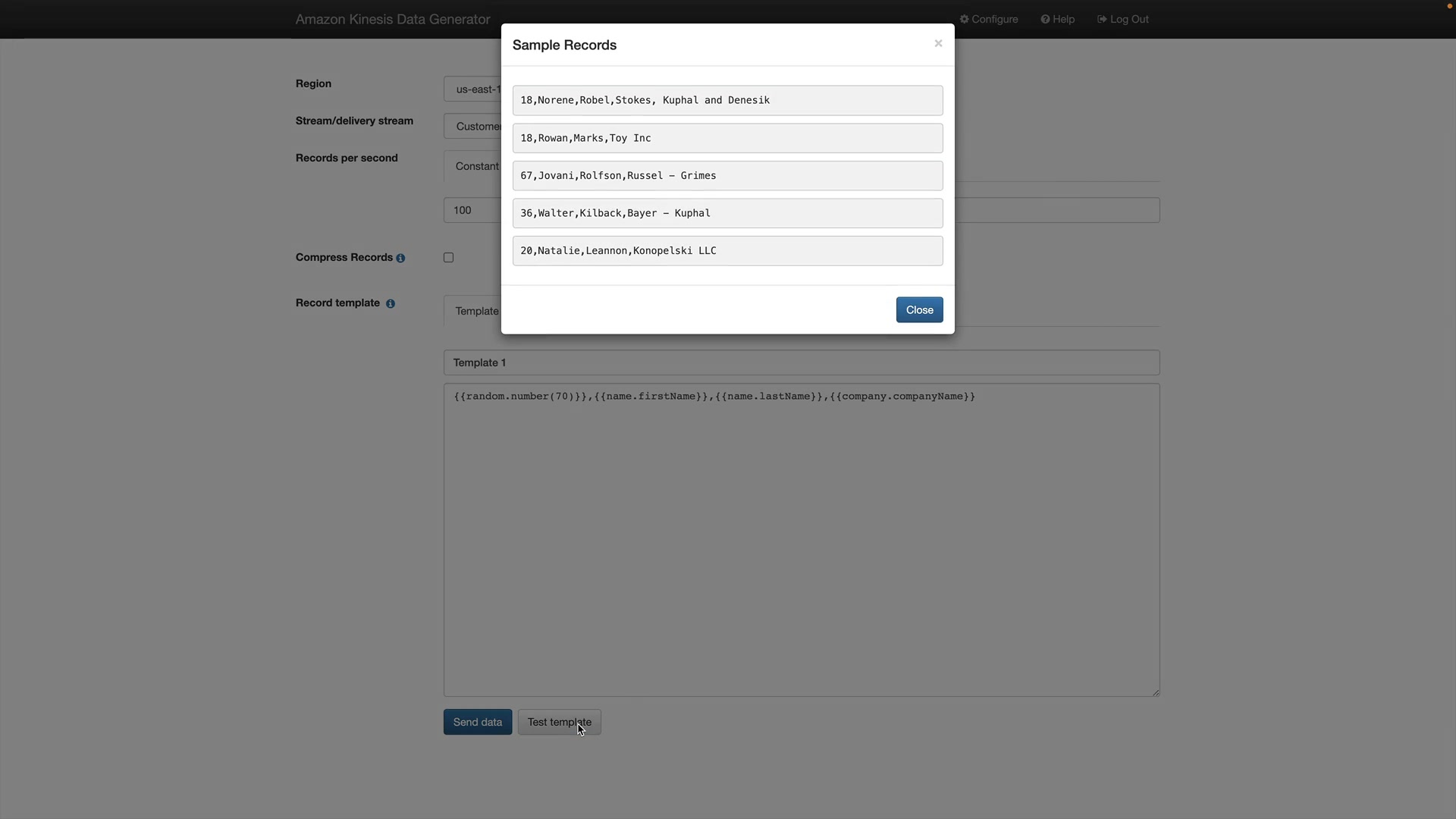The width and height of the screenshot is (1456, 819).
Task: Click the Log Out icon
Action: coord(1101,19)
